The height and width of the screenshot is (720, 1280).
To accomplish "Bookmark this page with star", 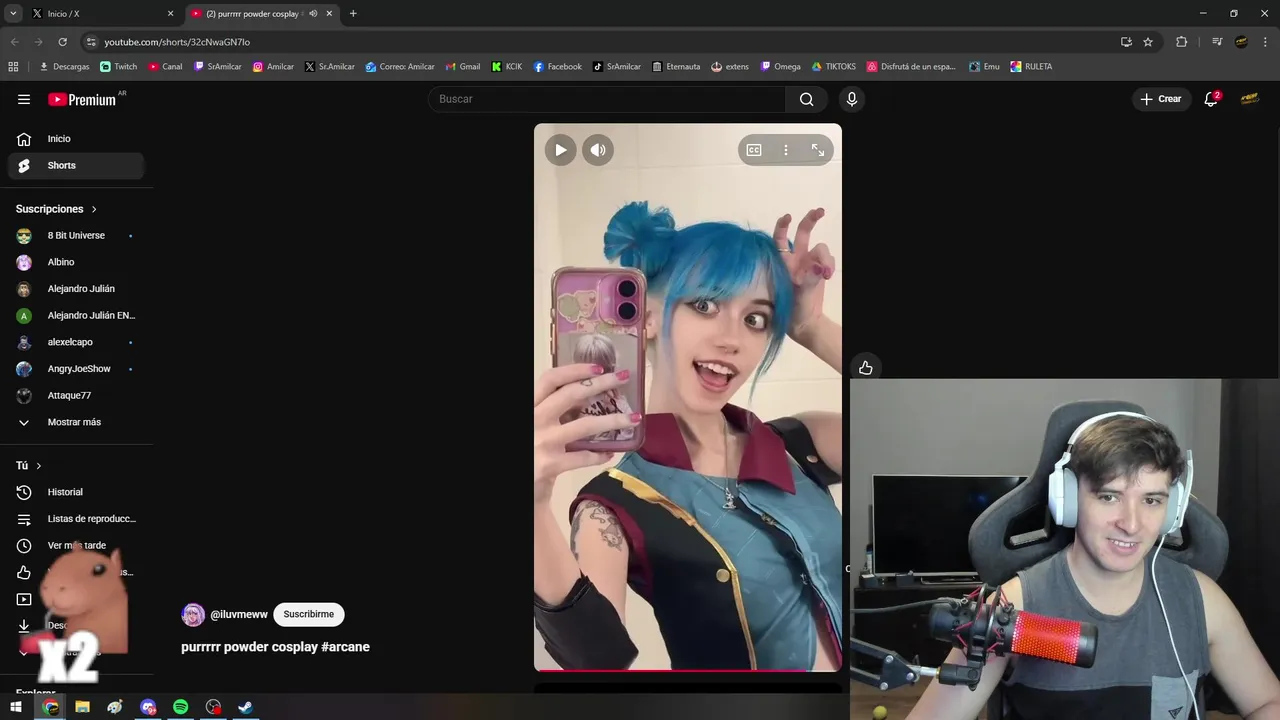I will point(1148,42).
